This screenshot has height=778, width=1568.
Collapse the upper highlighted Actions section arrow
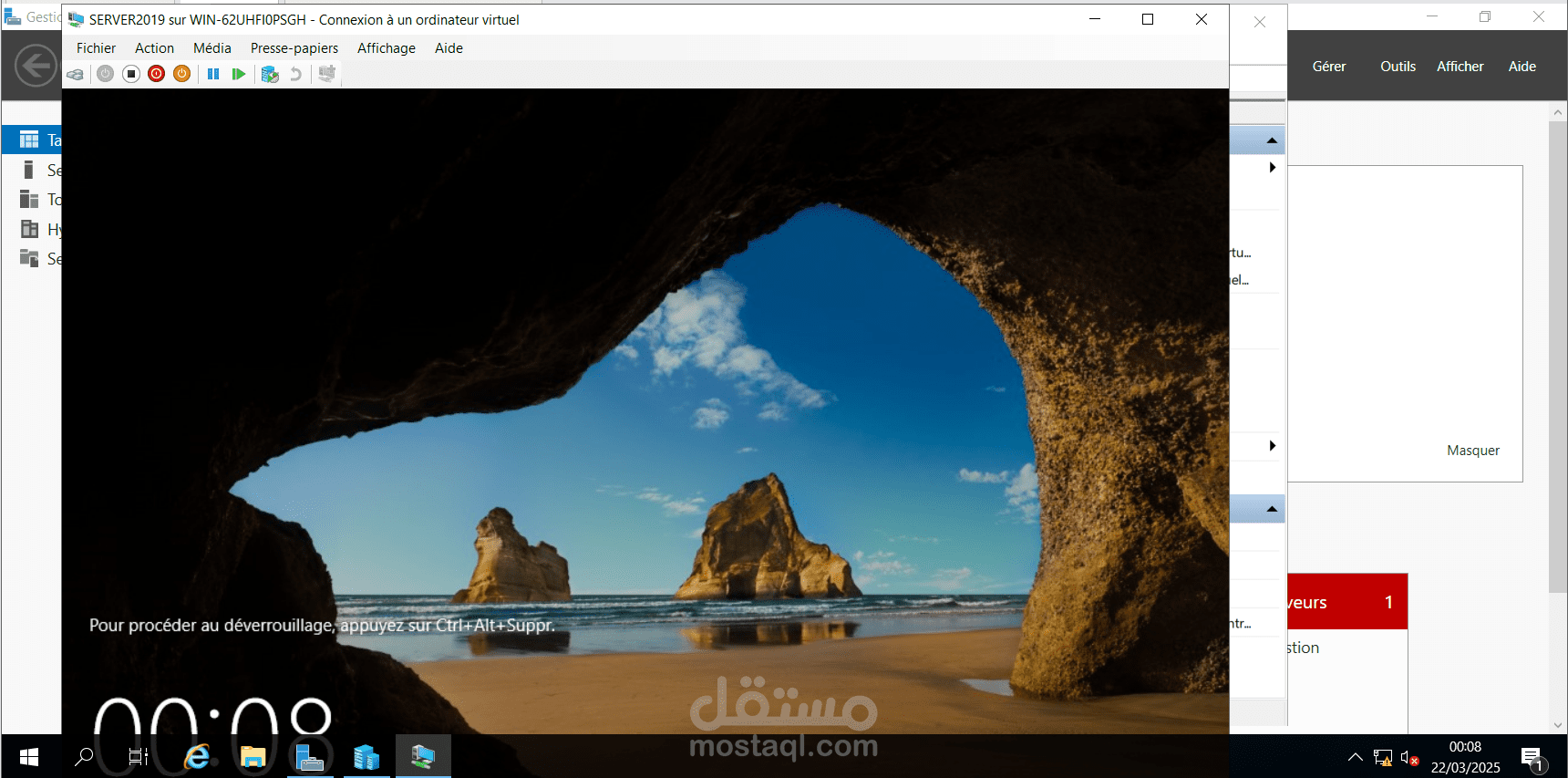[1272, 140]
